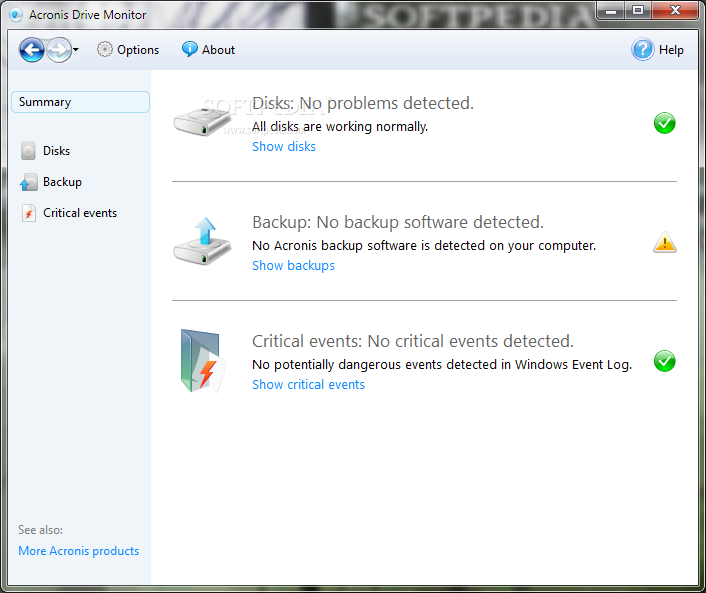Viewport: 706px width, 593px height.
Task: Open the Backup sidebar label
Action: 62,182
